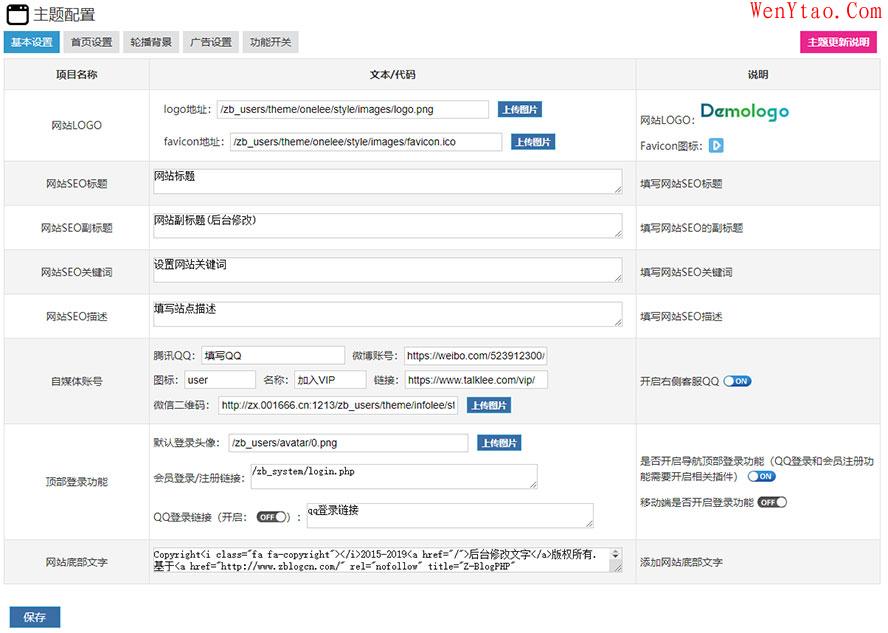The image size is (888, 633).
Task: Toggle the 开启右侧客服QQ switch
Action: (737, 381)
